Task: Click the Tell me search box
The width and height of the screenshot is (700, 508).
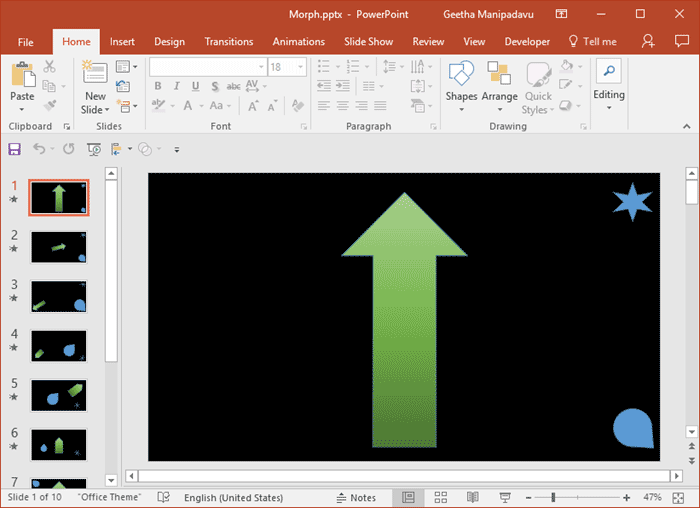Action: click(x=592, y=42)
